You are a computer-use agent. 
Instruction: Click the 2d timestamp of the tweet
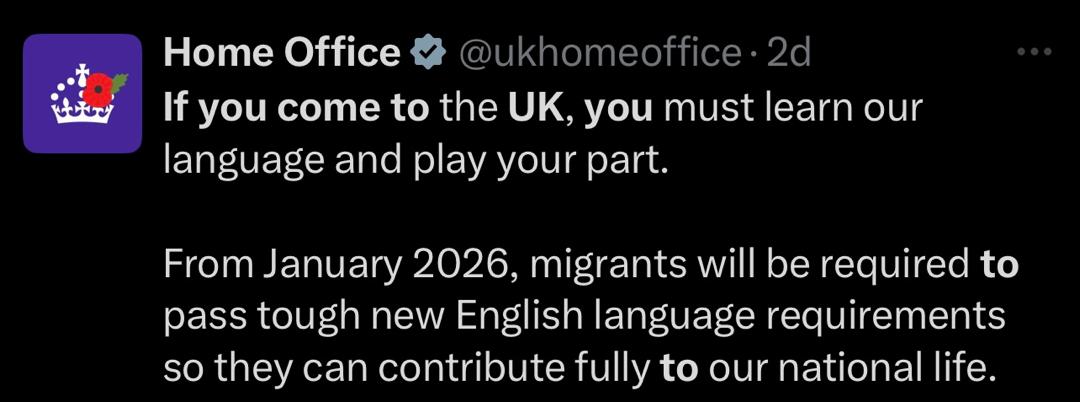787,53
